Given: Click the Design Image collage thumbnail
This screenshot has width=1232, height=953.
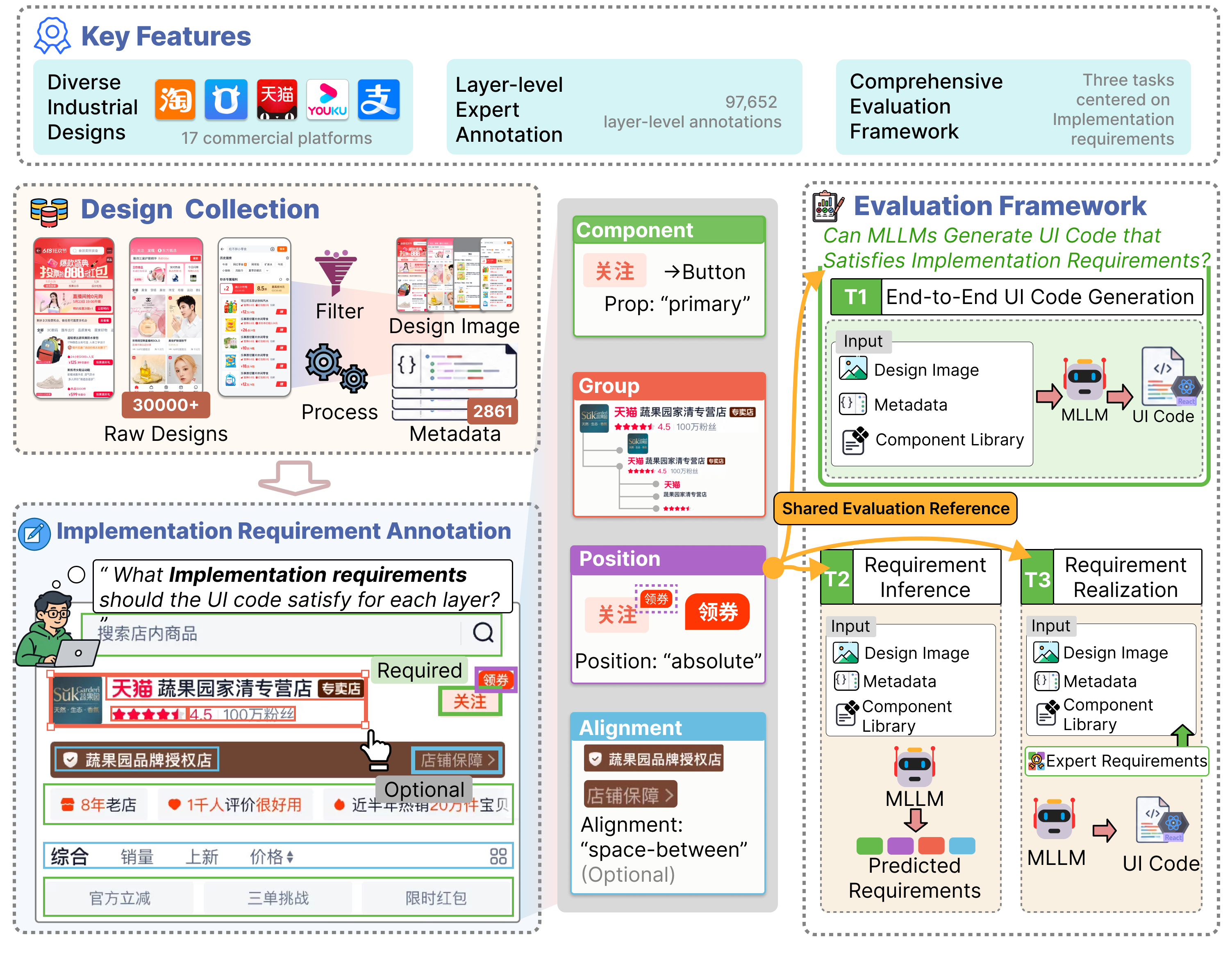Looking at the screenshot, I should coord(455,275).
